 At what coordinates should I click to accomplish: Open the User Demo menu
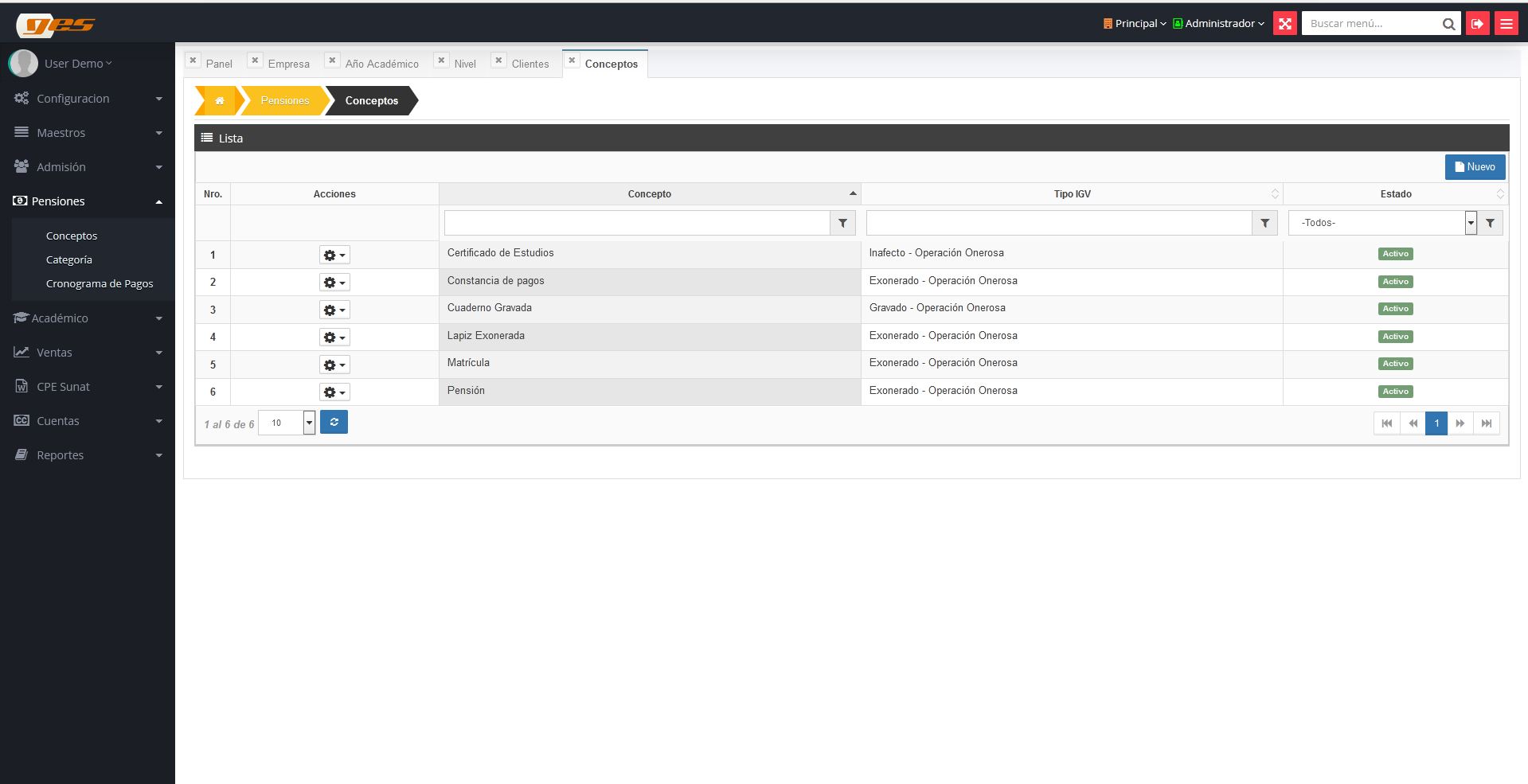77,64
